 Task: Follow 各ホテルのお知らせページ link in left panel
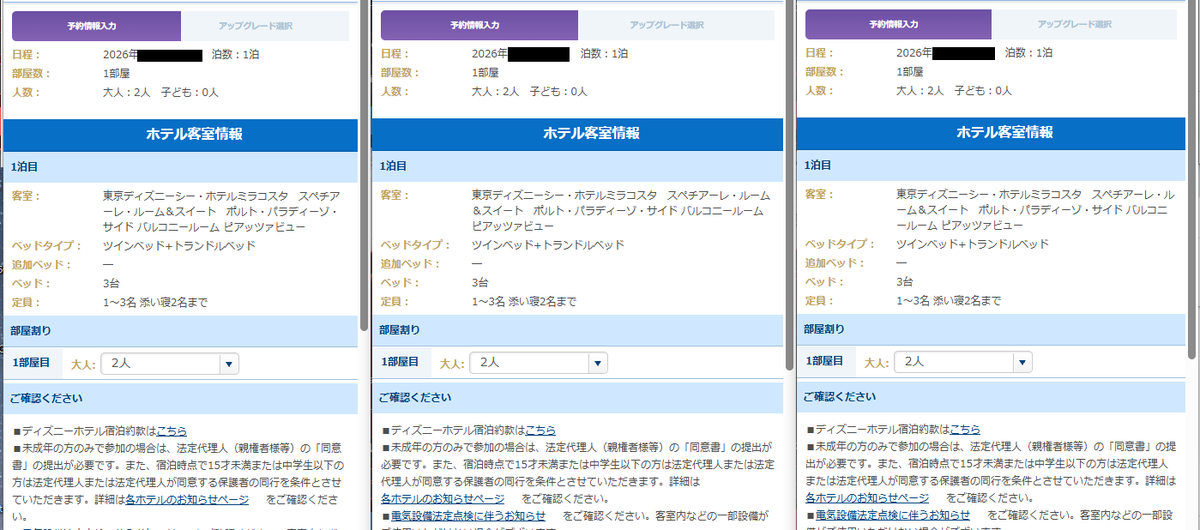187,498
